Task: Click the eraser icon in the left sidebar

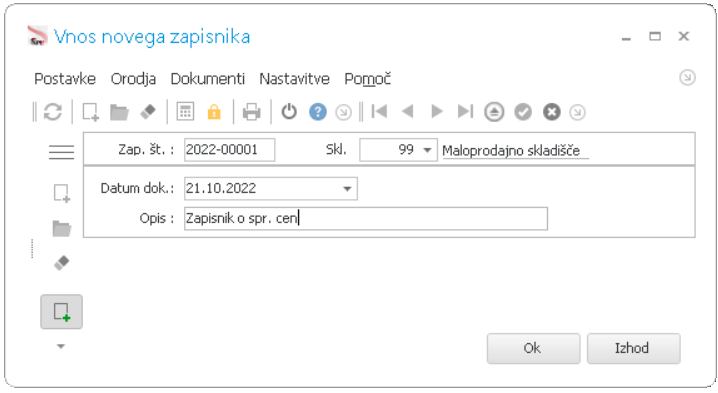Action: (61, 262)
